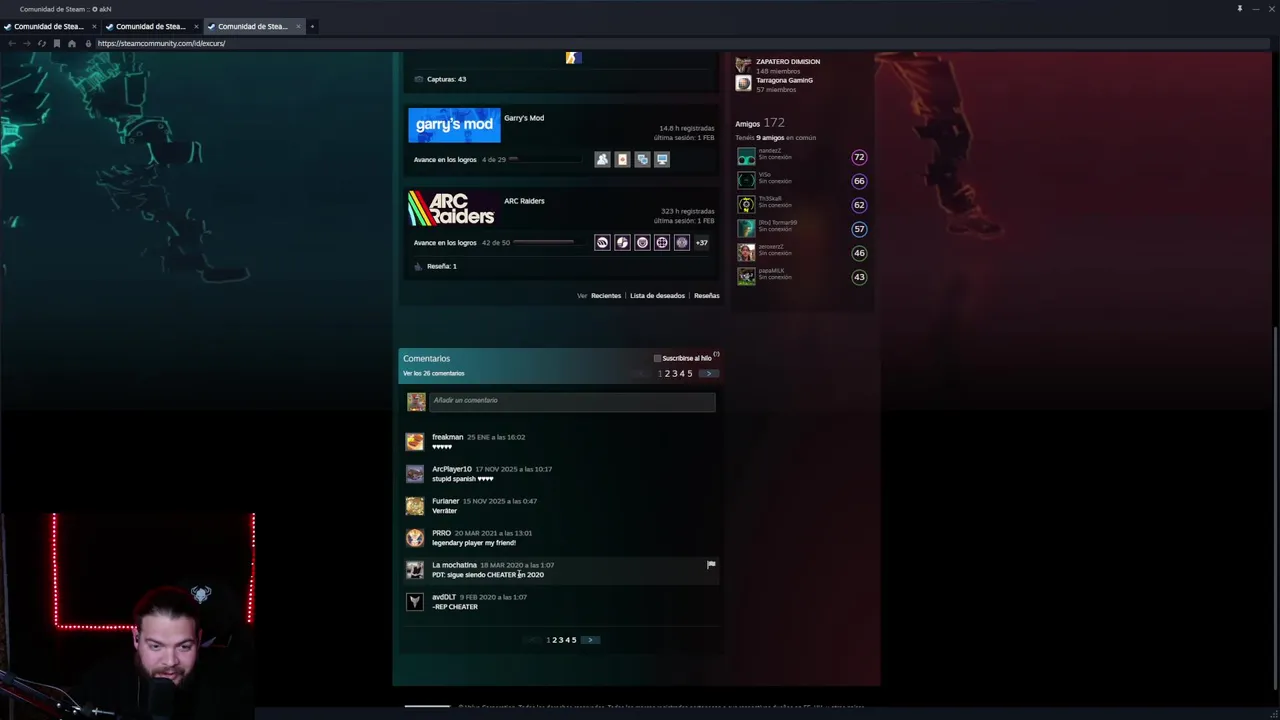Open the Reseña: 1 link
This screenshot has height=720, width=1280.
coord(442,266)
